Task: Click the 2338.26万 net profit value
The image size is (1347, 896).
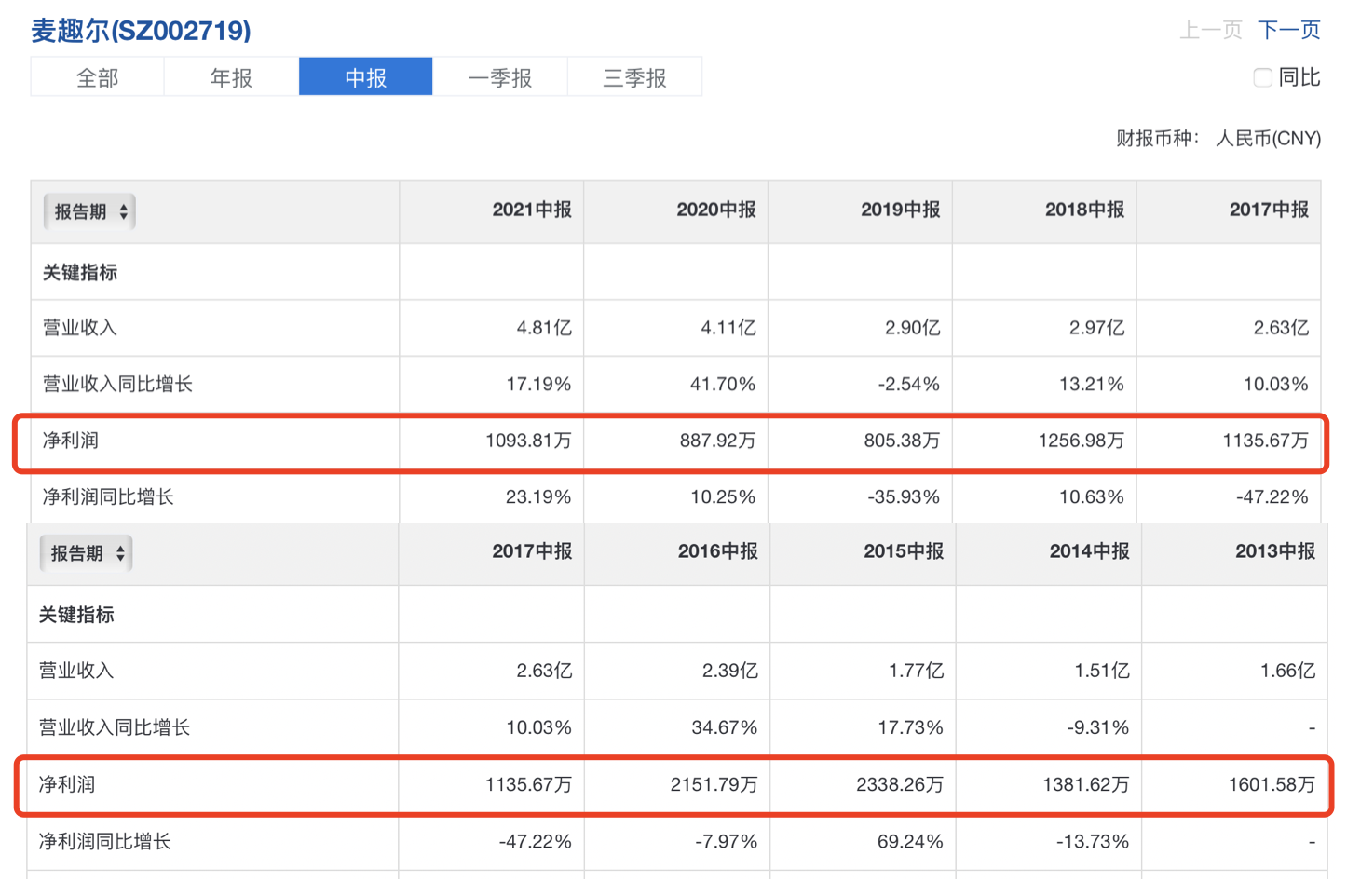Action: [899, 784]
